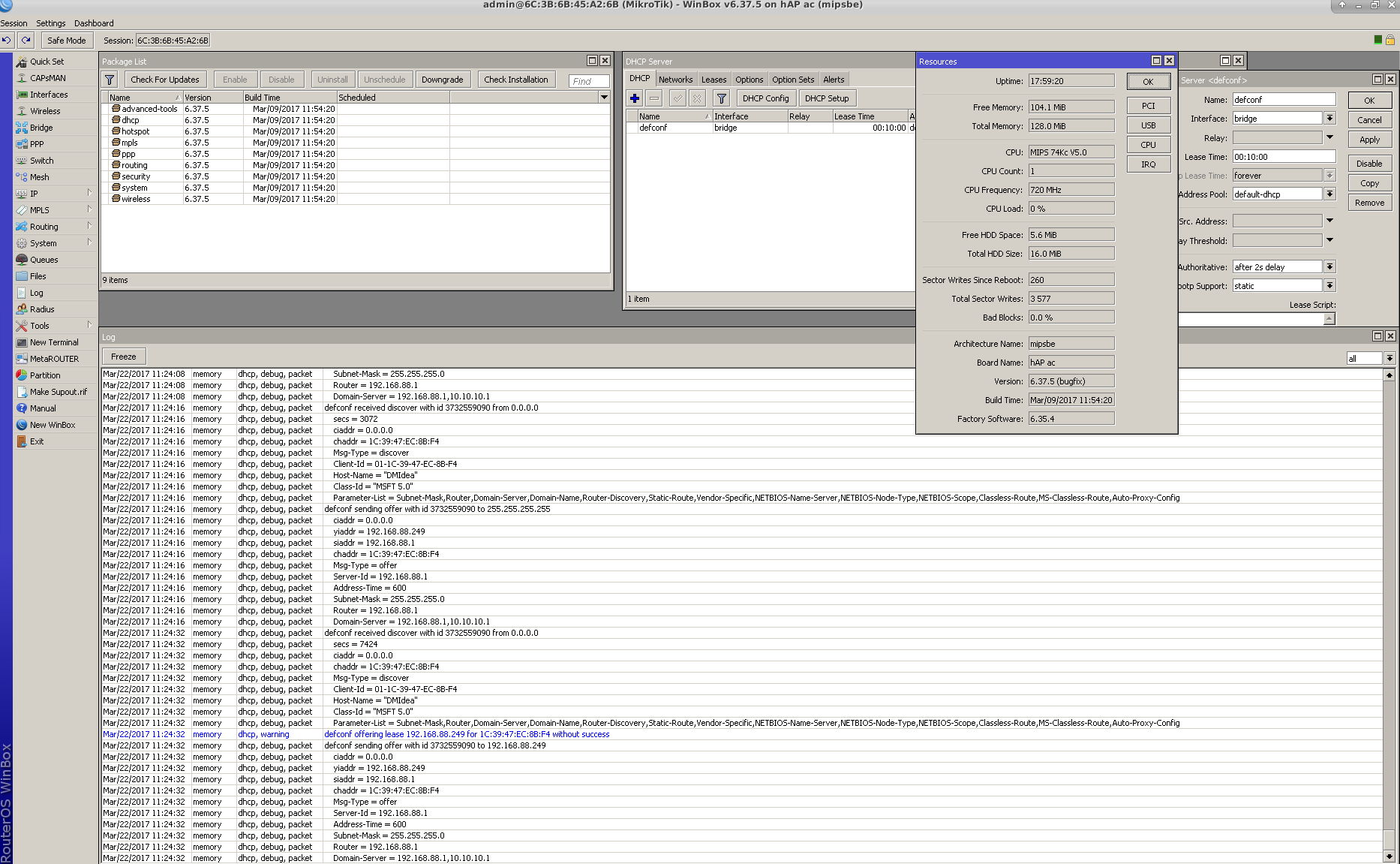Open the Interface dropdown showing bridge

point(1329,118)
